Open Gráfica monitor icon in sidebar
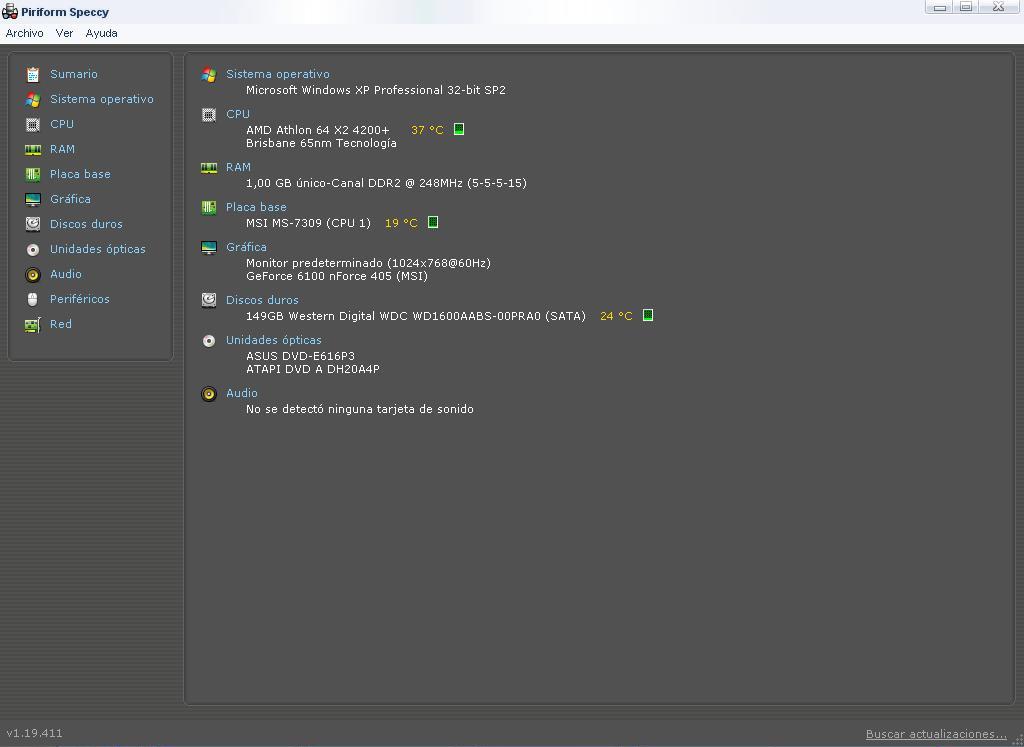 coord(33,199)
